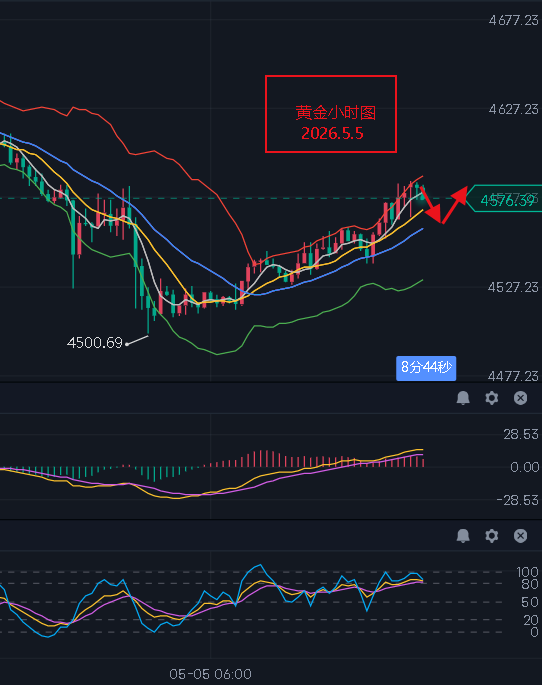Select the 4500.69 low price label

coord(95,342)
